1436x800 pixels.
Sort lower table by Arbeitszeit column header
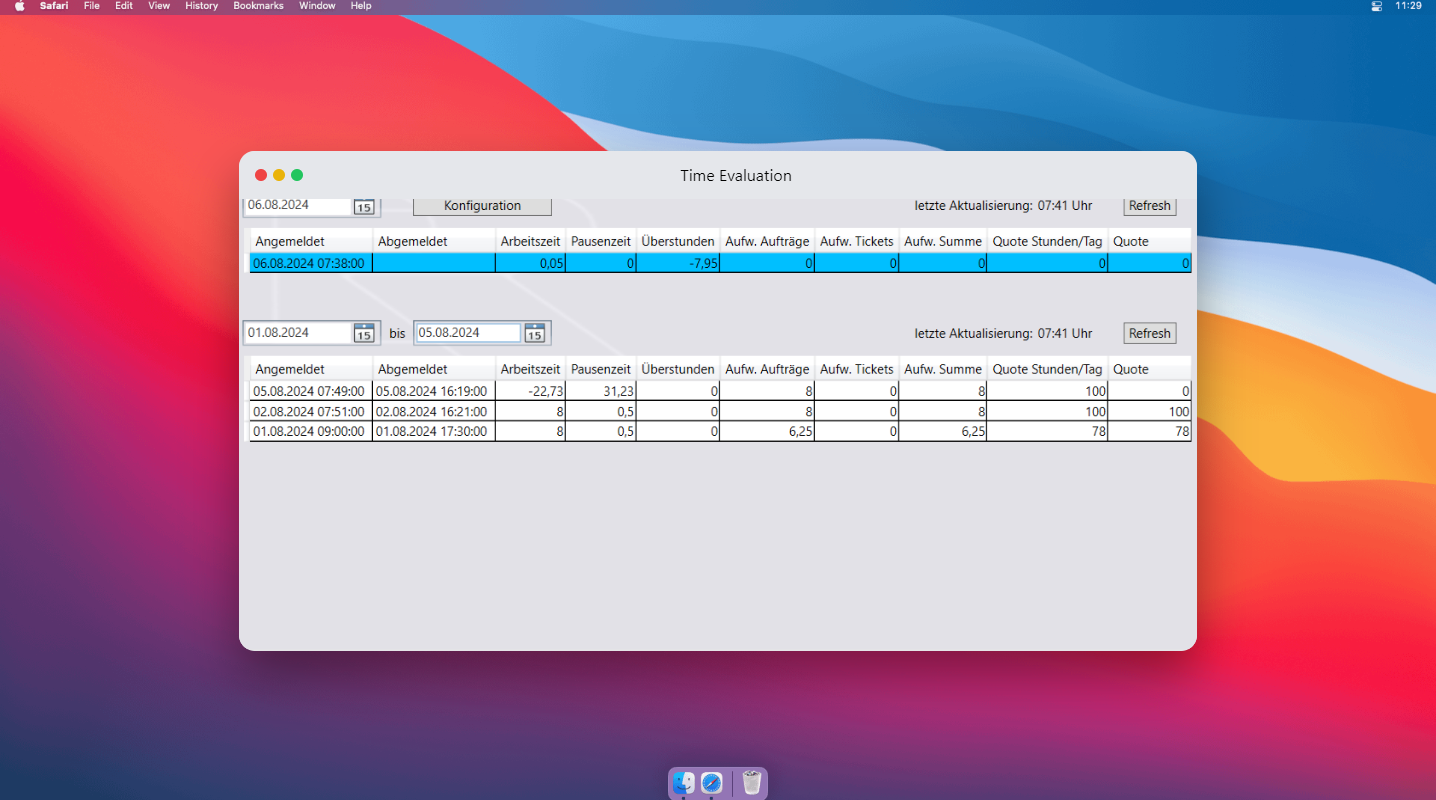coord(530,369)
